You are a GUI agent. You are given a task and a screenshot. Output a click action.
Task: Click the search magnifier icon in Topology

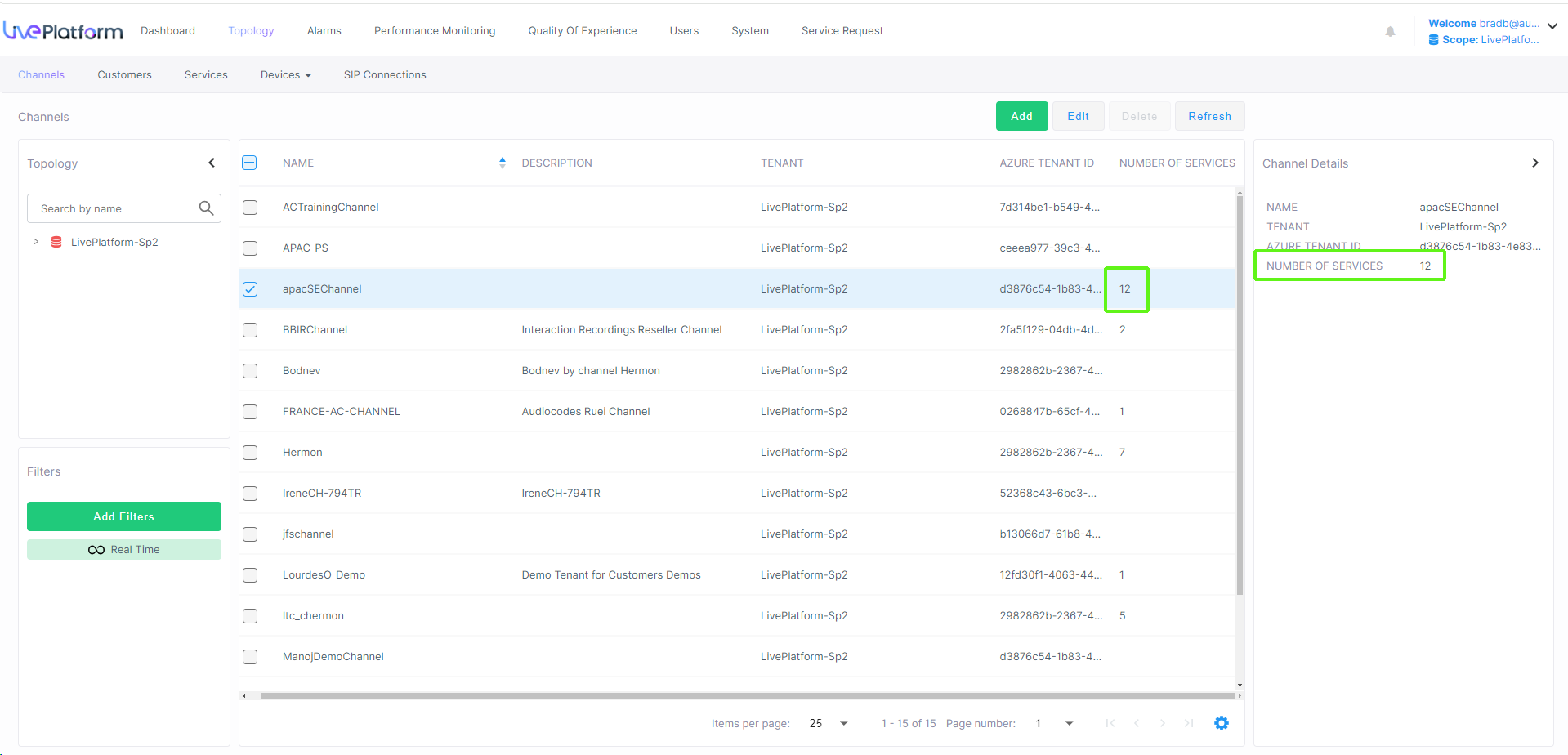pos(207,208)
